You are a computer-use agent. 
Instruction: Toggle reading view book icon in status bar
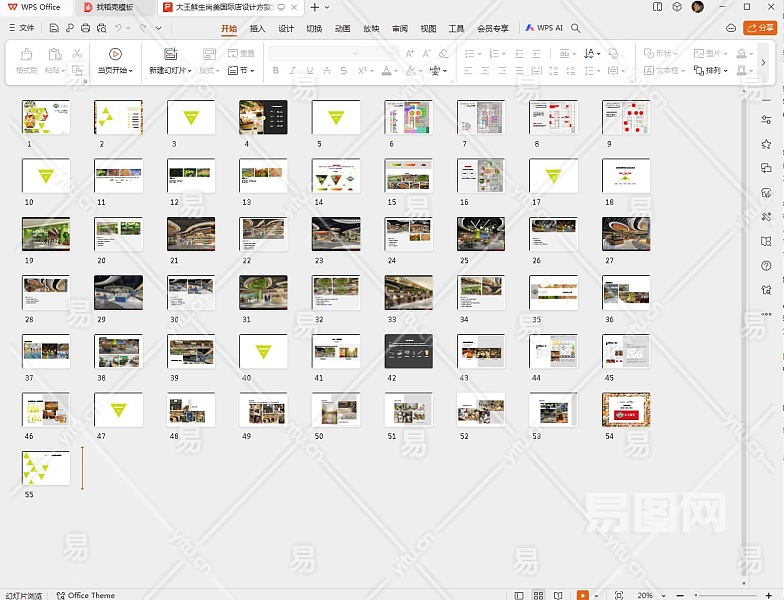click(x=556, y=595)
